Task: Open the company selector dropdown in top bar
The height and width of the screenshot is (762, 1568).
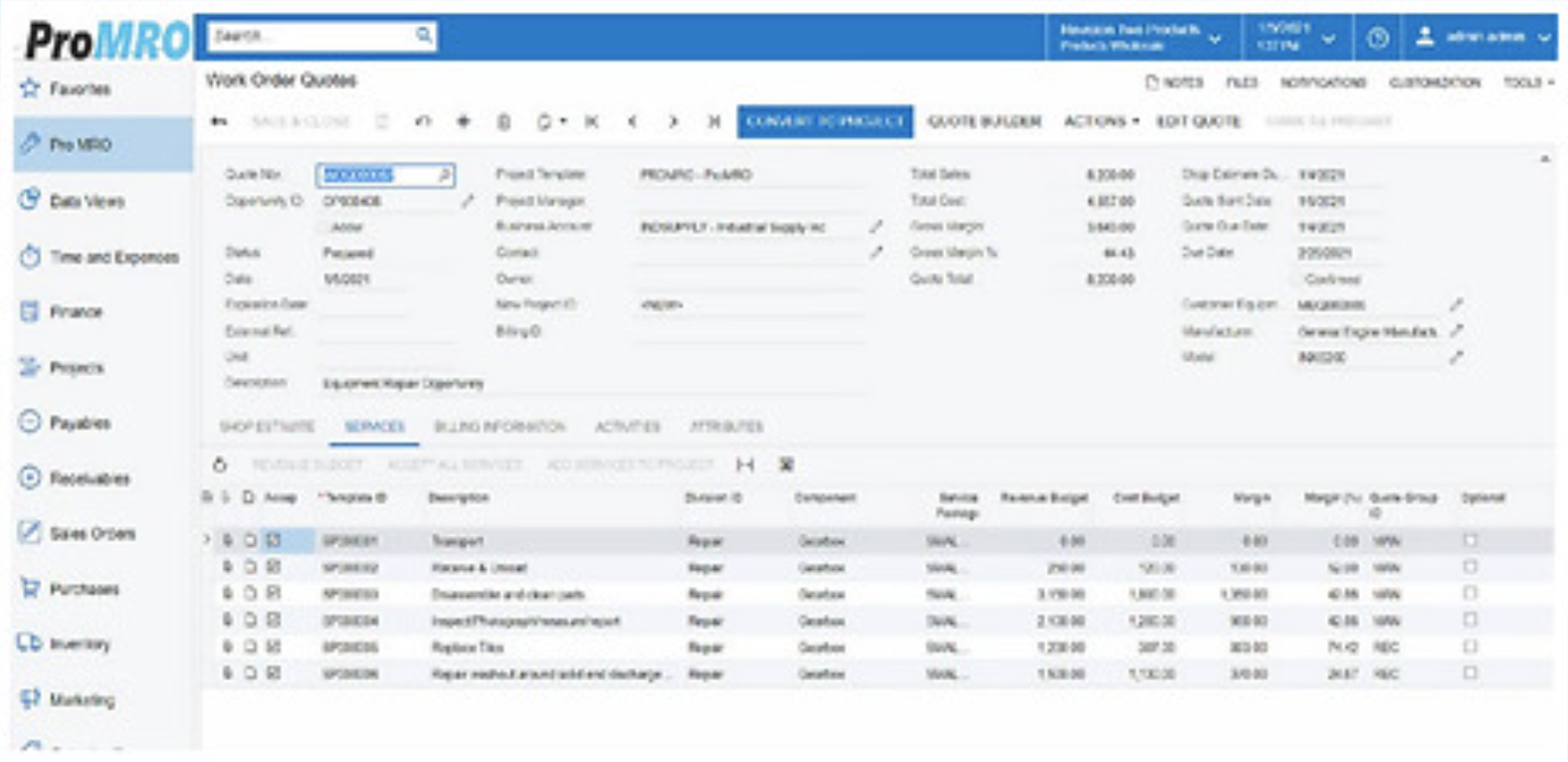Action: click(1141, 38)
